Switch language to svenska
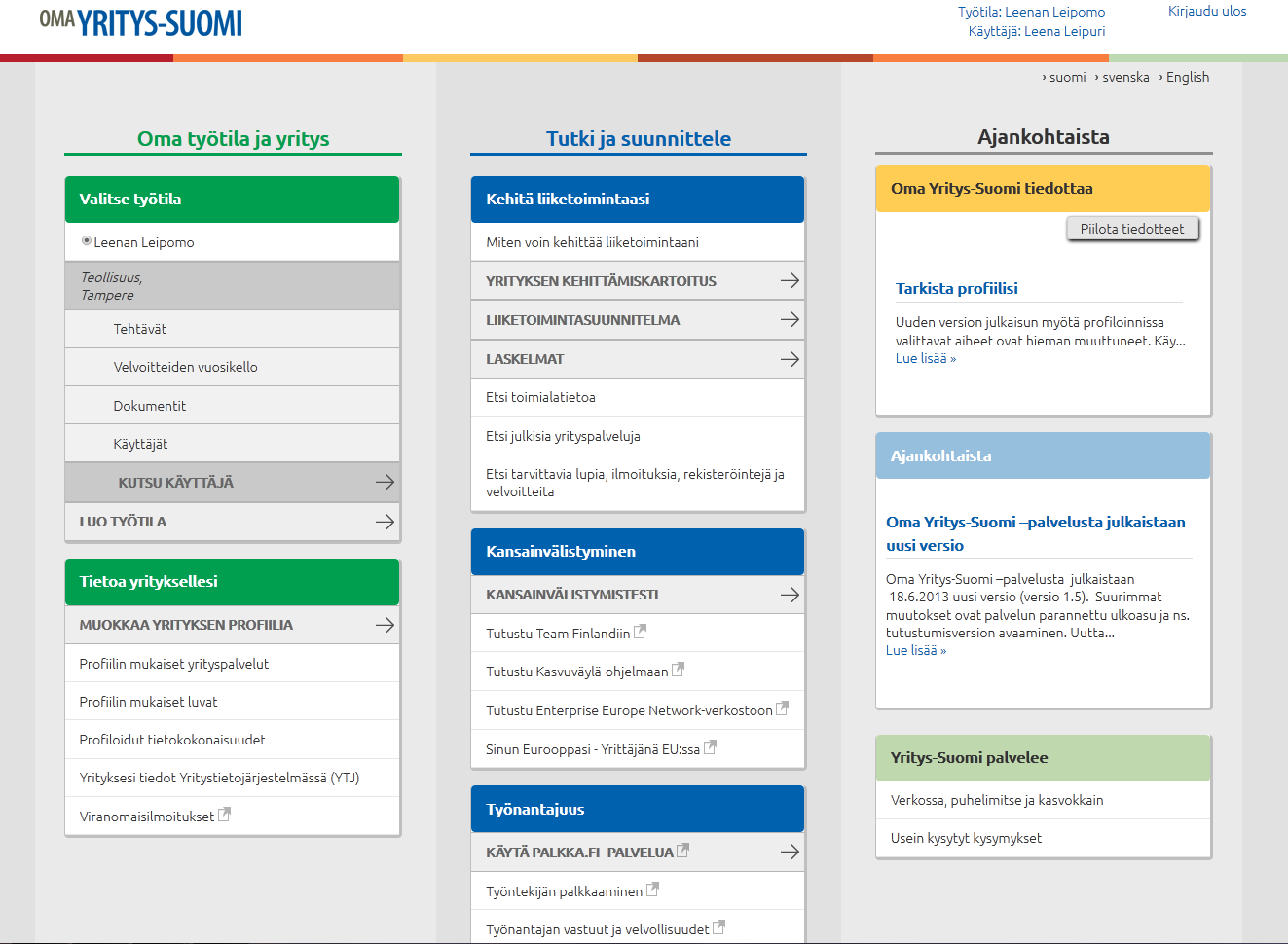 pyautogui.click(x=1125, y=77)
